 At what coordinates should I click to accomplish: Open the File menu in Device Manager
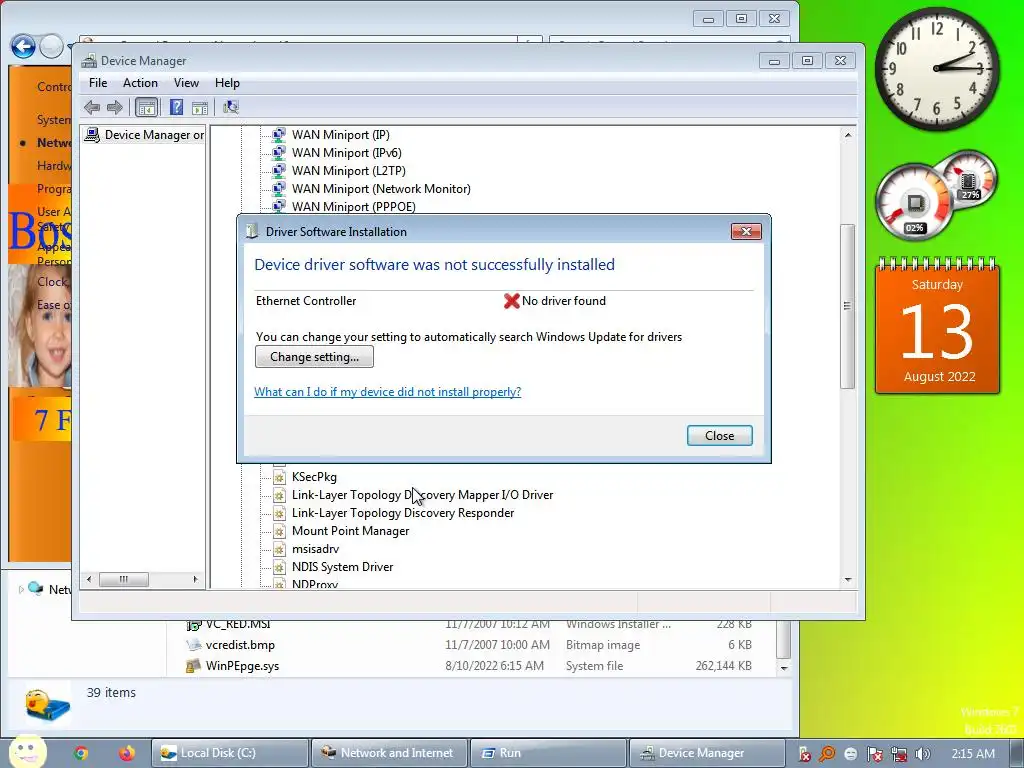[98, 83]
